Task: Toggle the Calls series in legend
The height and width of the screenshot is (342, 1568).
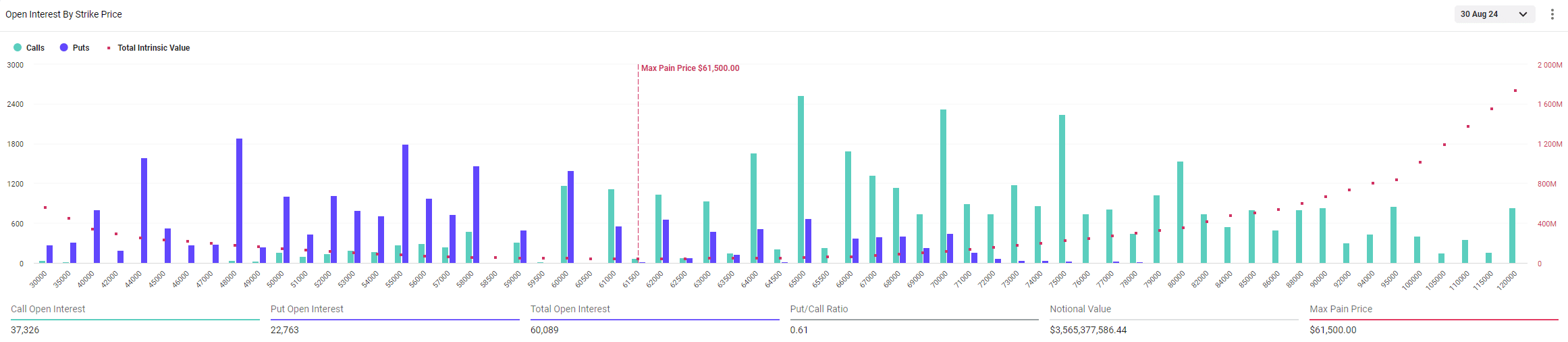Action: [29, 48]
